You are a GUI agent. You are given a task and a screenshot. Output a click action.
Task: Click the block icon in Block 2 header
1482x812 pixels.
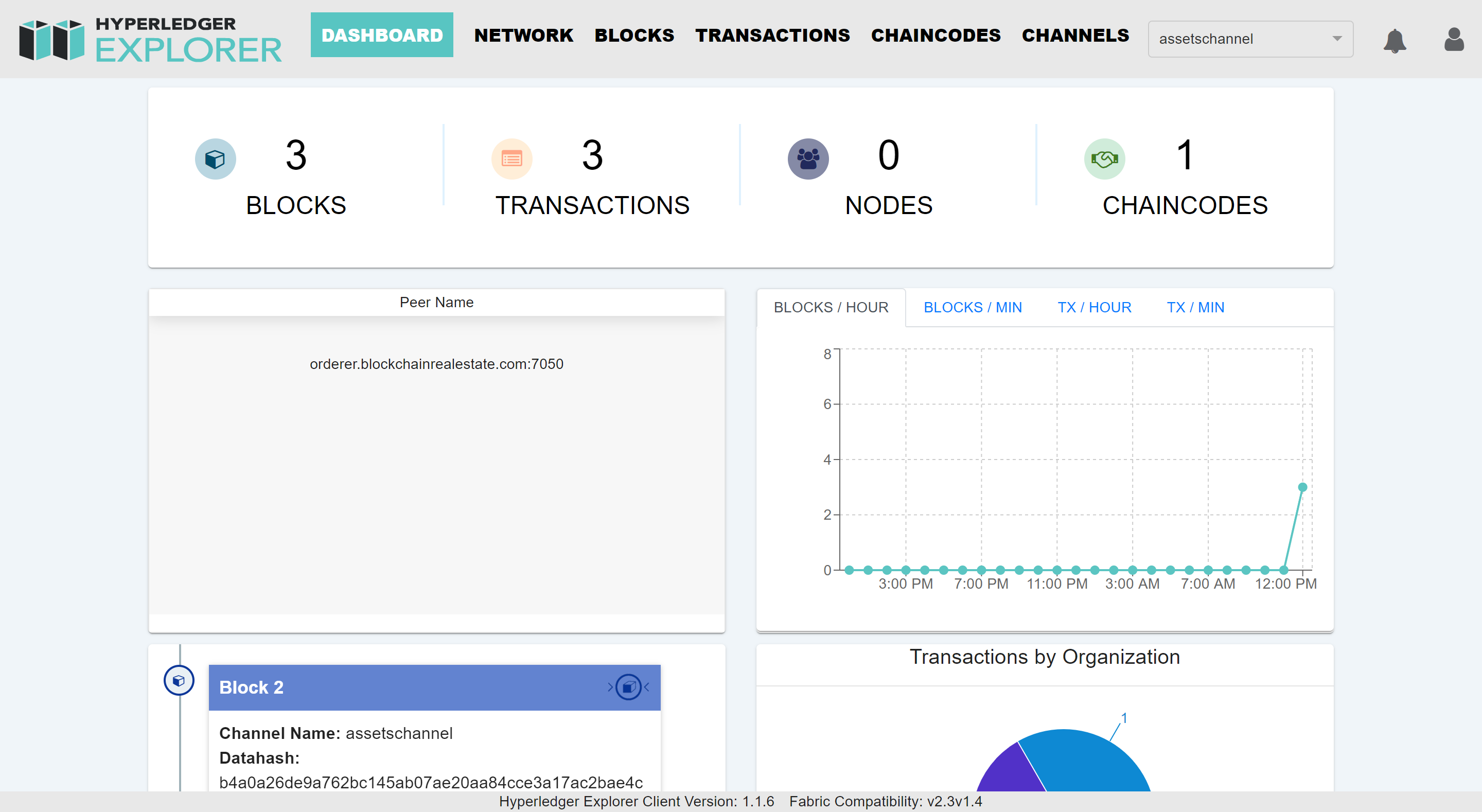[x=628, y=687]
